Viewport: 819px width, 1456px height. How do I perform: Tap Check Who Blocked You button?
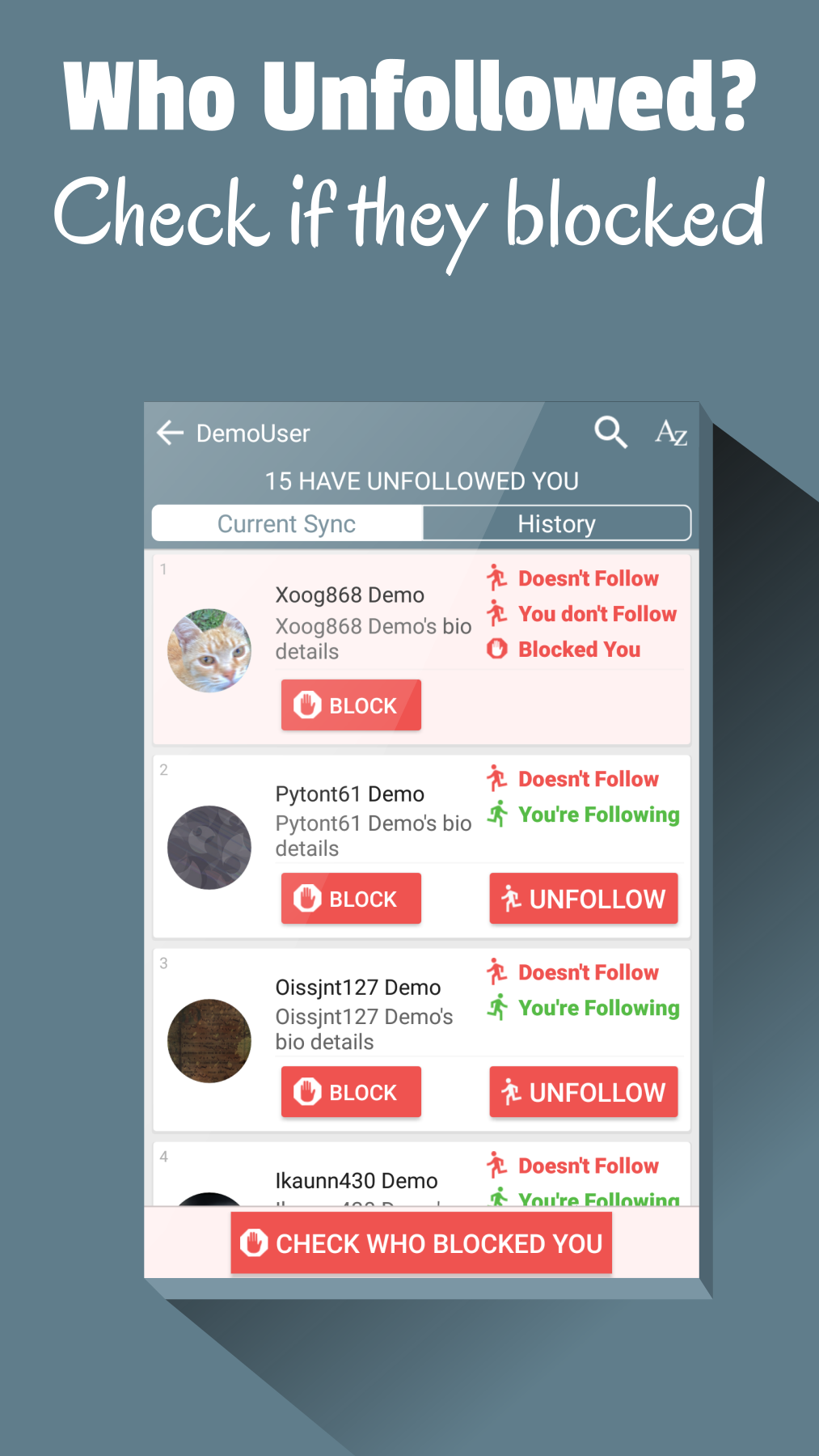click(421, 1243)
